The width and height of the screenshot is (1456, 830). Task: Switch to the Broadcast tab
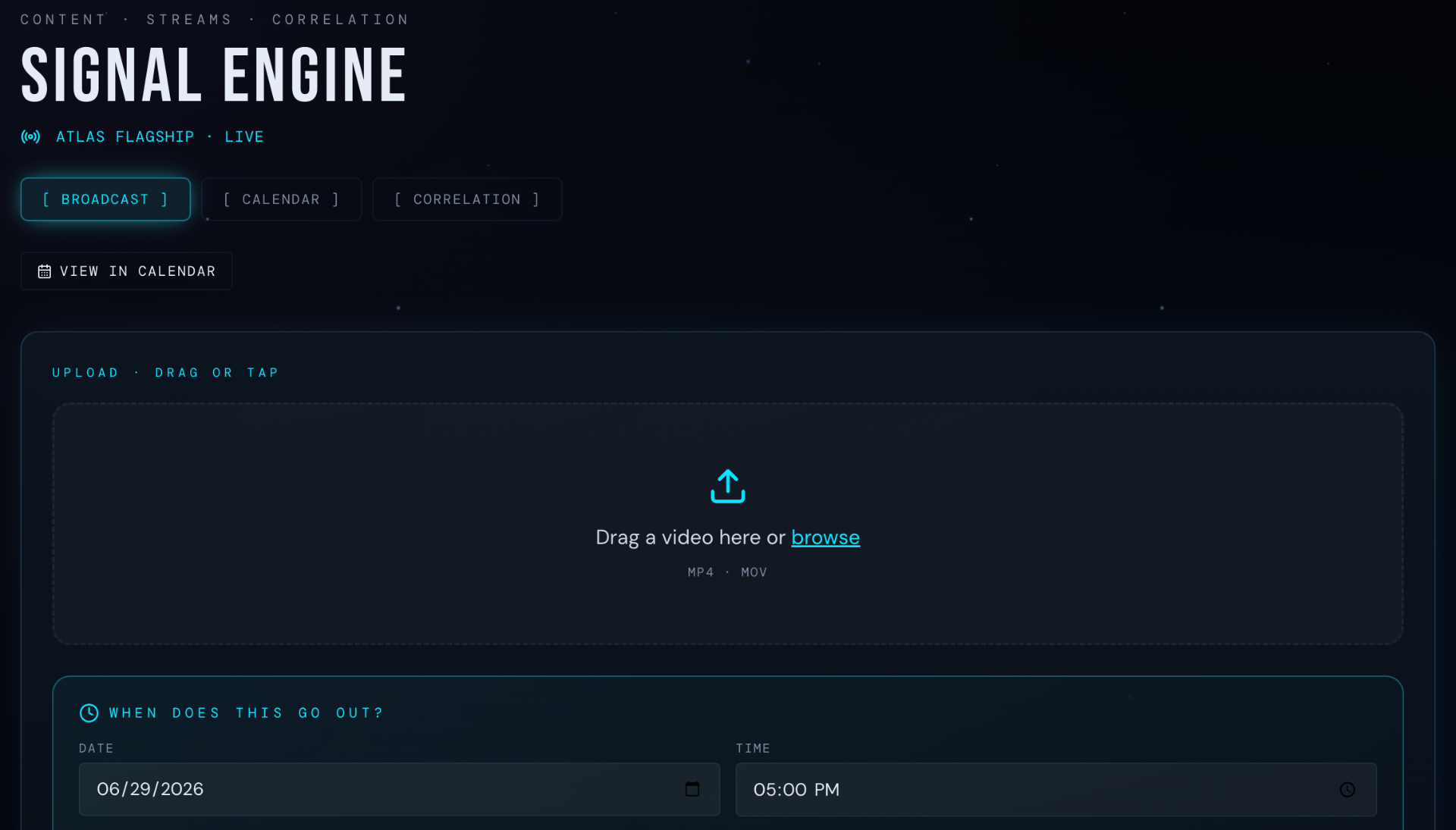(105, 199)
